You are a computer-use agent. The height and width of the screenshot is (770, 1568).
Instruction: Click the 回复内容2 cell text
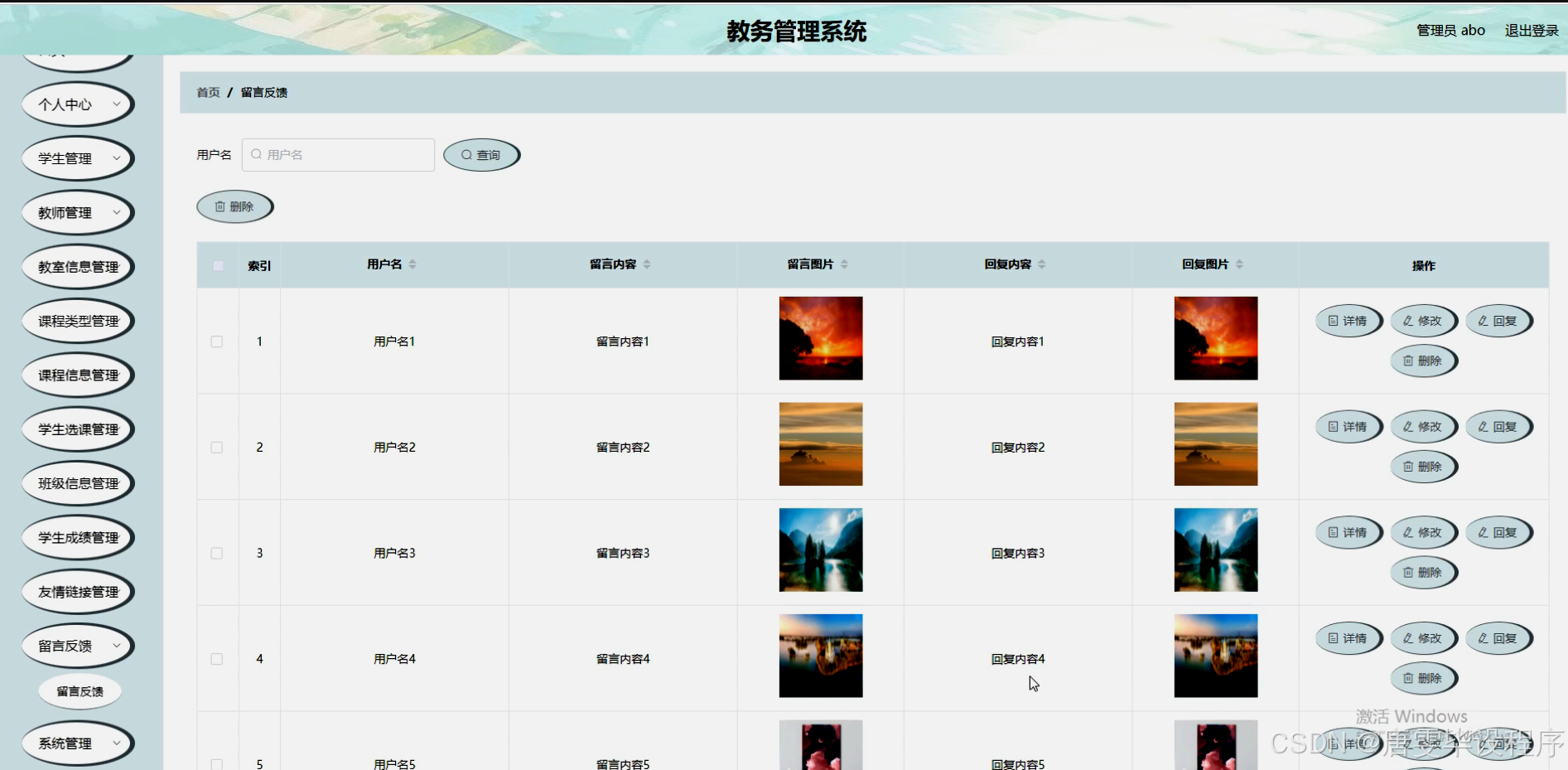pyautogui.click(x=1018, y=448)
